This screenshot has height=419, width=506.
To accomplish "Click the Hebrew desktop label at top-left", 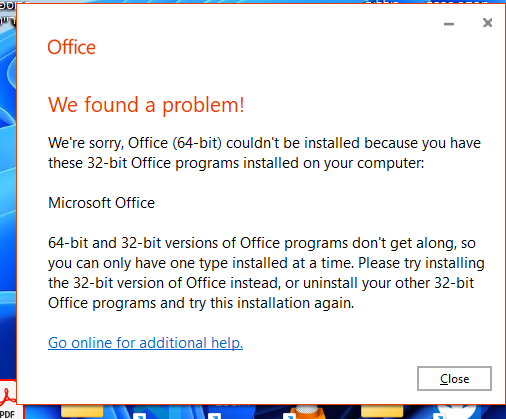I will [x=8, y=13].
